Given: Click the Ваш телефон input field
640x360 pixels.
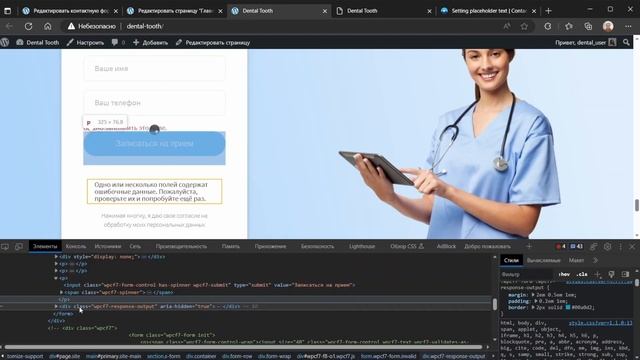Looking at the screenshot, I should tap(154, 103).
